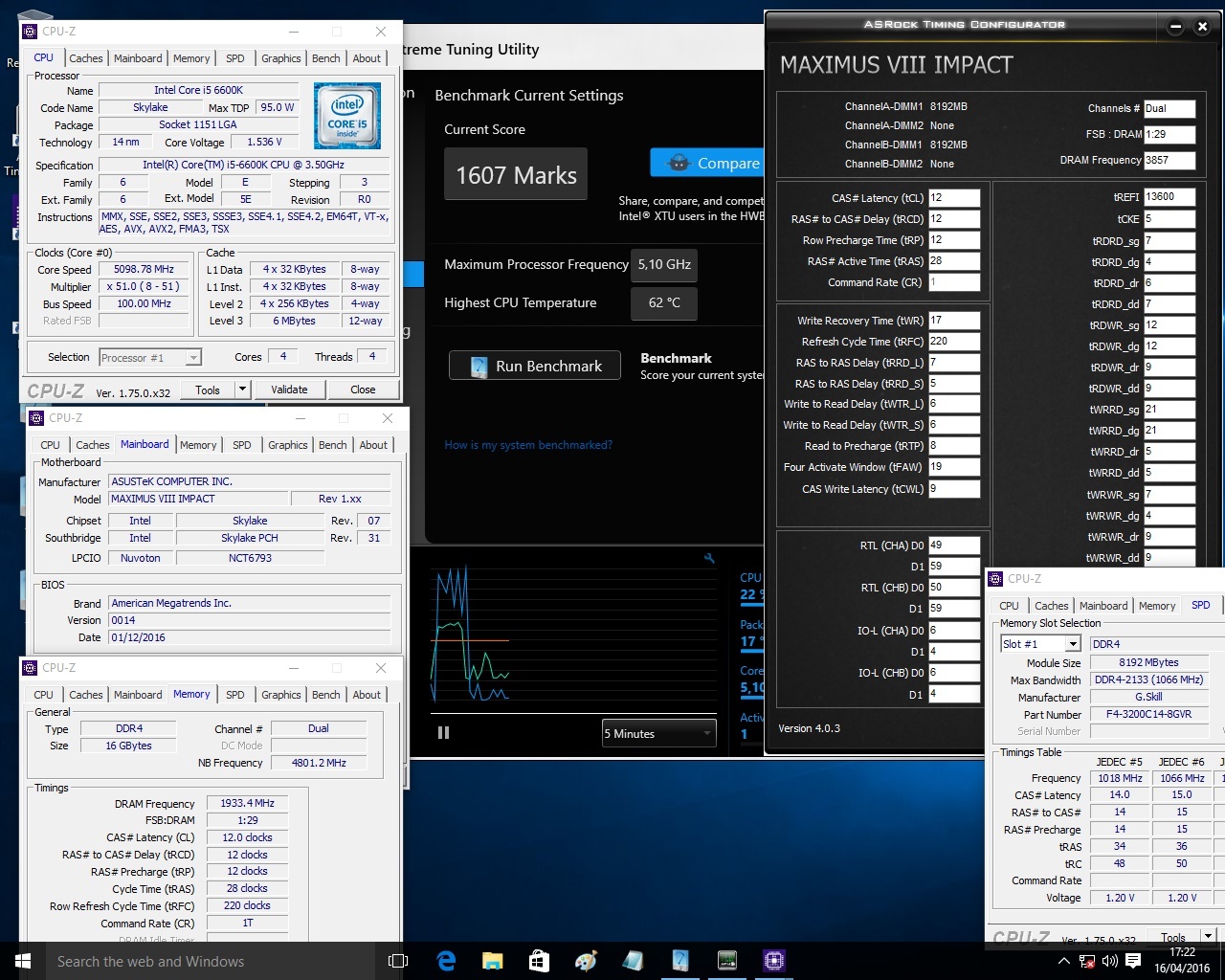Click Tools button in the CPU-Z CPU window
This screenshot has height=980, width=1225.
tap(208, 390)
